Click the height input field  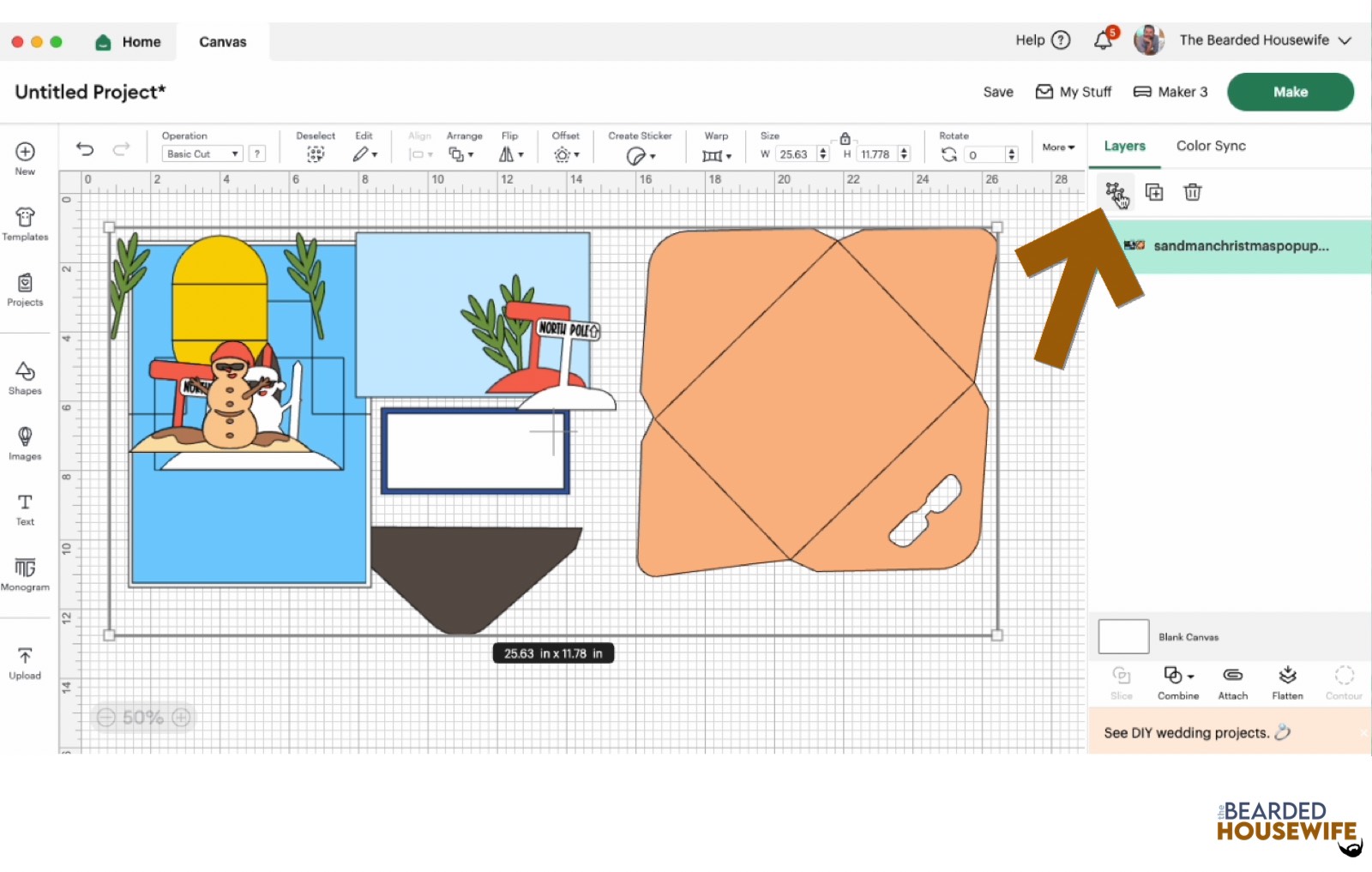(x=876, y=154)
